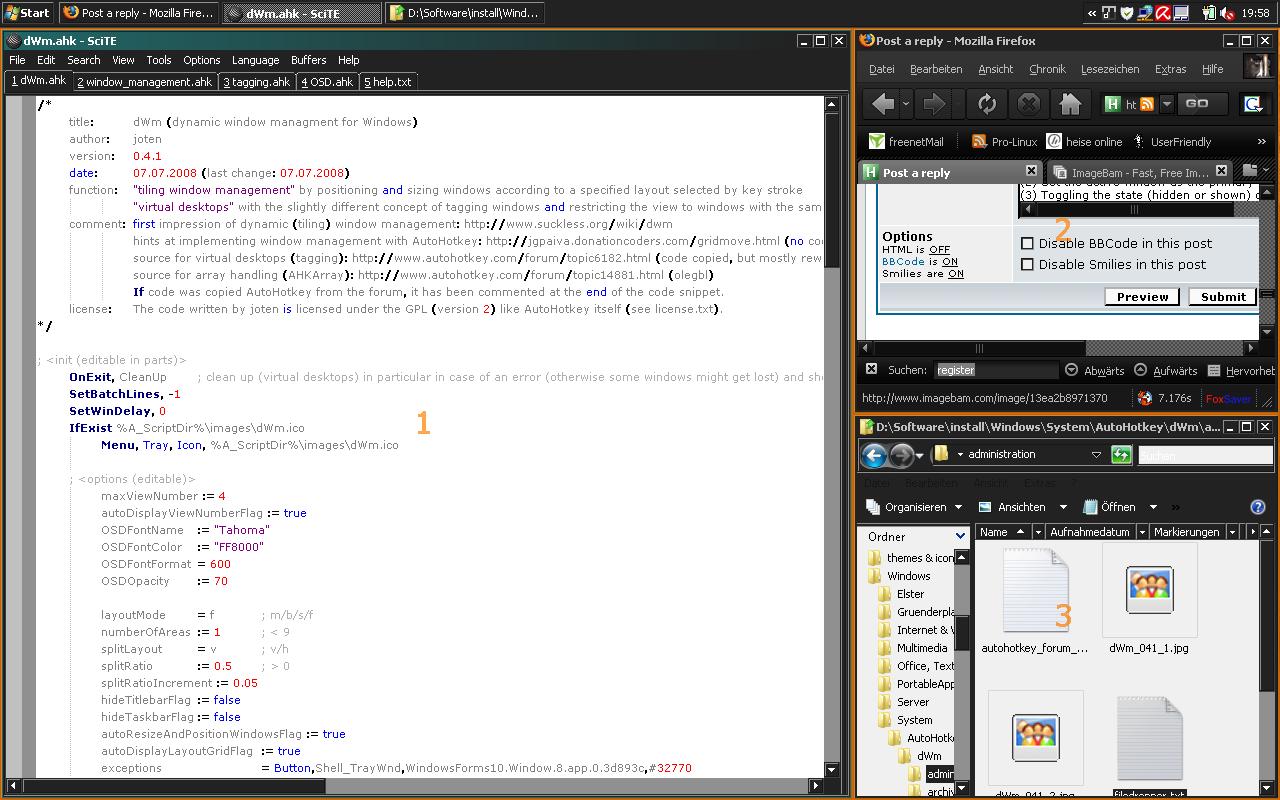Select the Server folder in tree
This screenshot has width=1280, height=800.
tap(904, 702)
